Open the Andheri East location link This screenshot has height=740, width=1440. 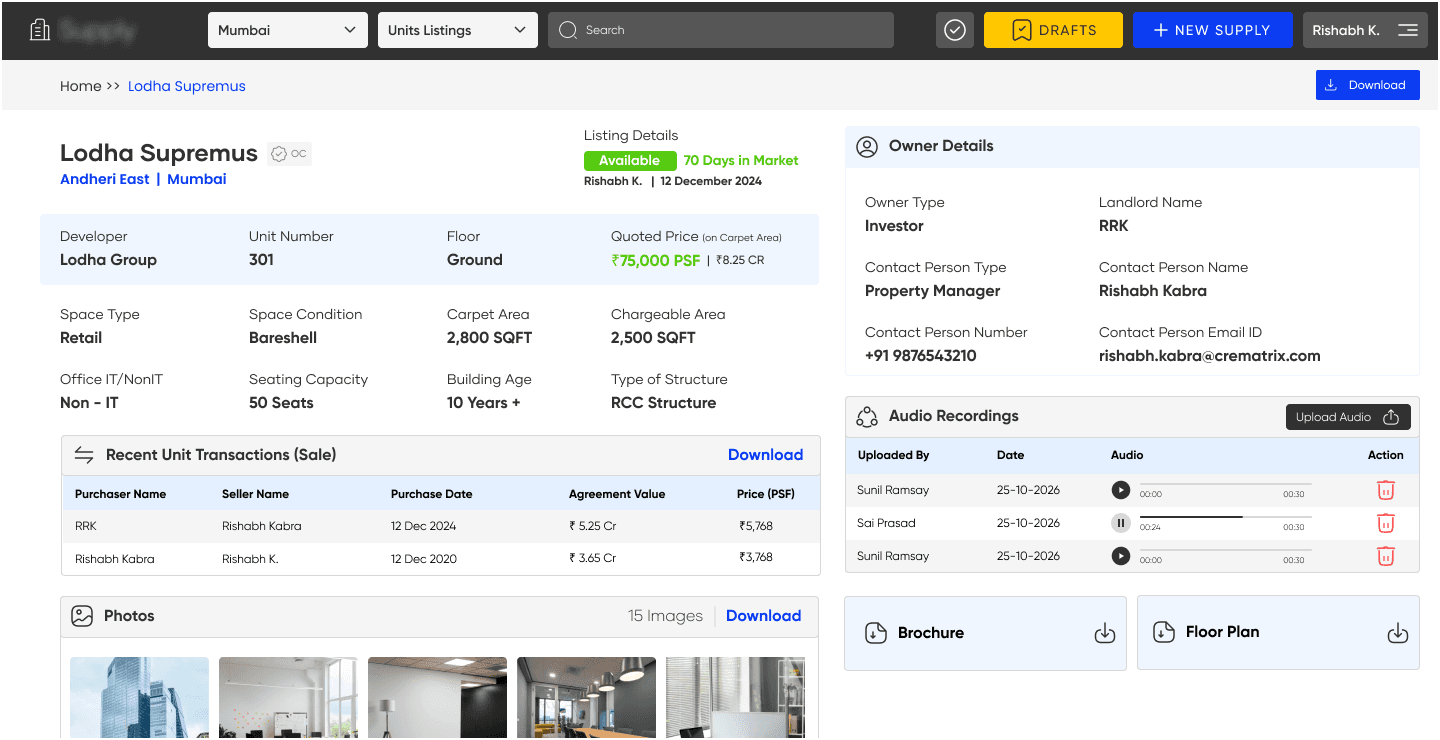click(x=105, y=179)
